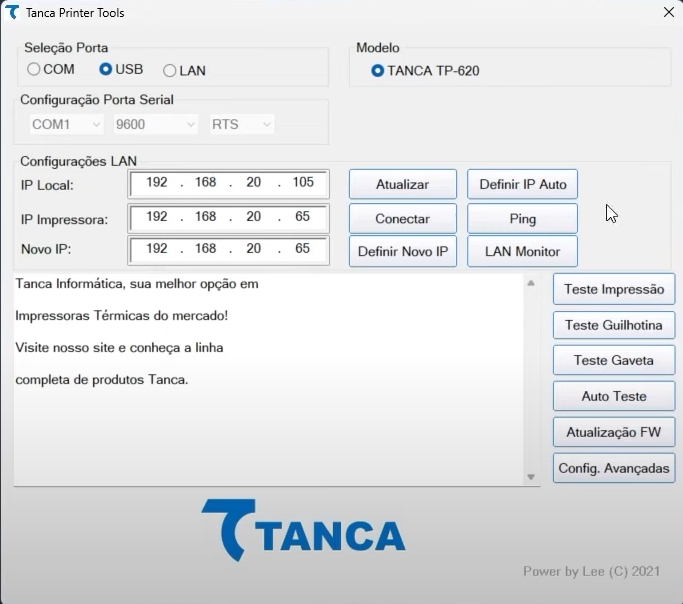Click Novo IP last octet field
The height and width of the screenshot is (604, 683).
[302, 248]
